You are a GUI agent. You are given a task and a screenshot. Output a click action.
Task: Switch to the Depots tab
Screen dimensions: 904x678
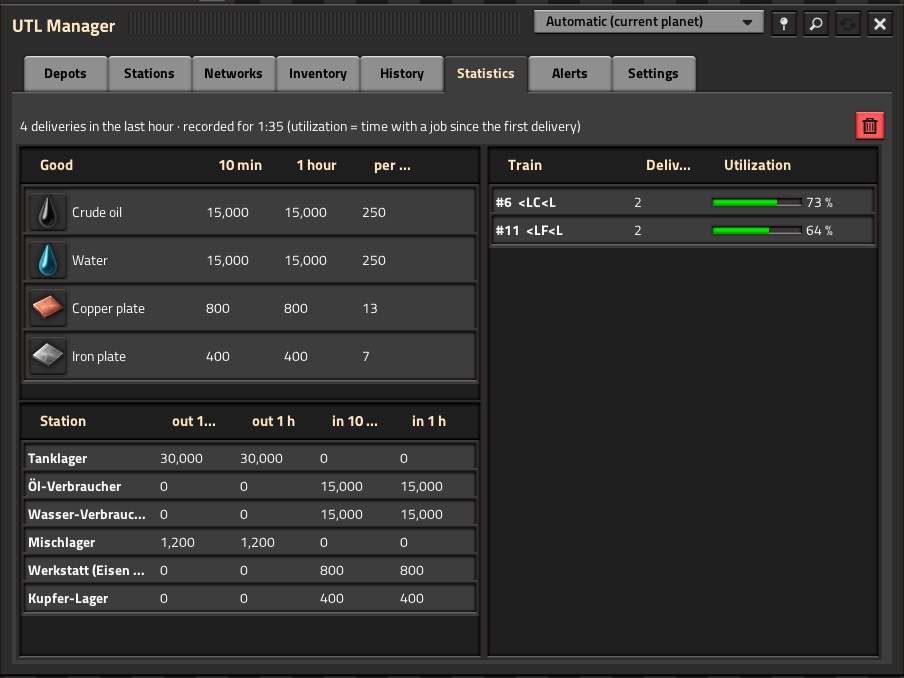(65, 74)
